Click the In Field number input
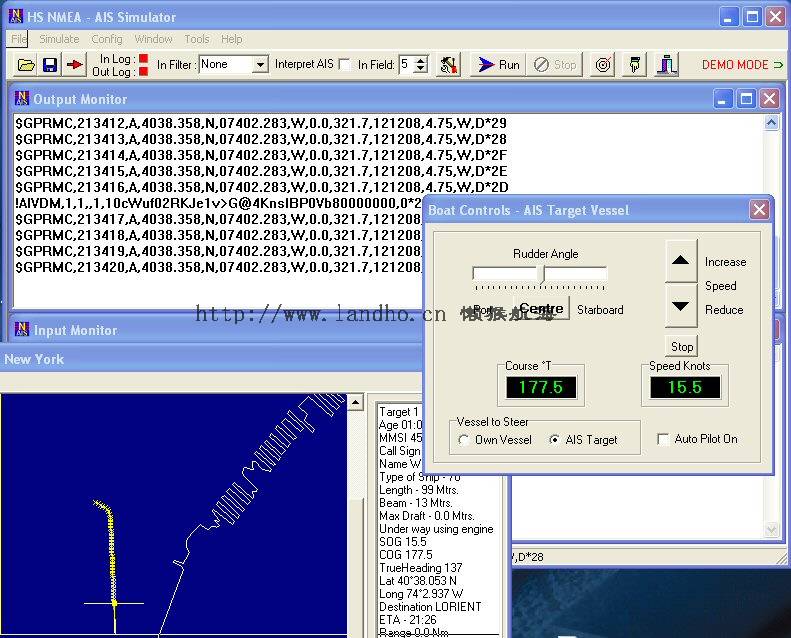The width and height of the screenshot is (791, 638). pos(407,65)
